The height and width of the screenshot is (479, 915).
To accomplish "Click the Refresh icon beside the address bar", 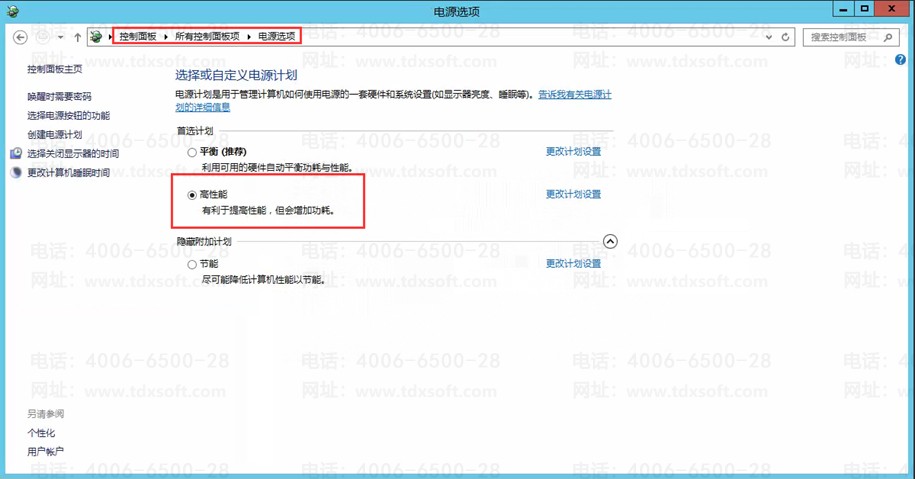I will 785,37.
